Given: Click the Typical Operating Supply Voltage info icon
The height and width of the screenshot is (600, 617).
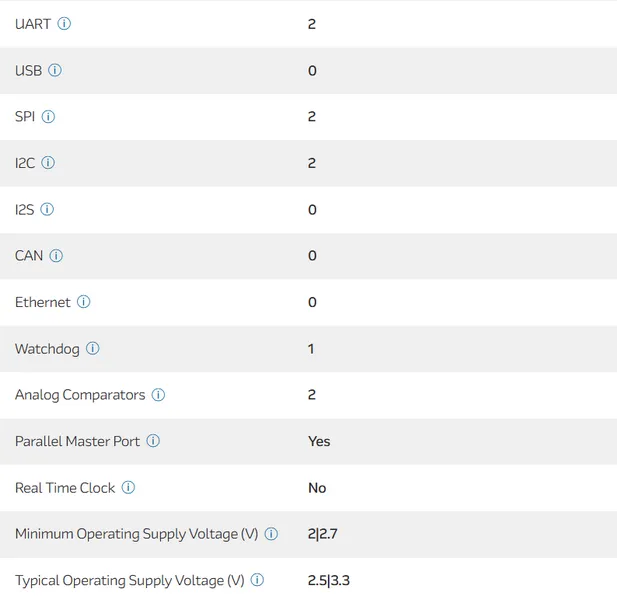Looking at the screenshot, I should (257, 580).
